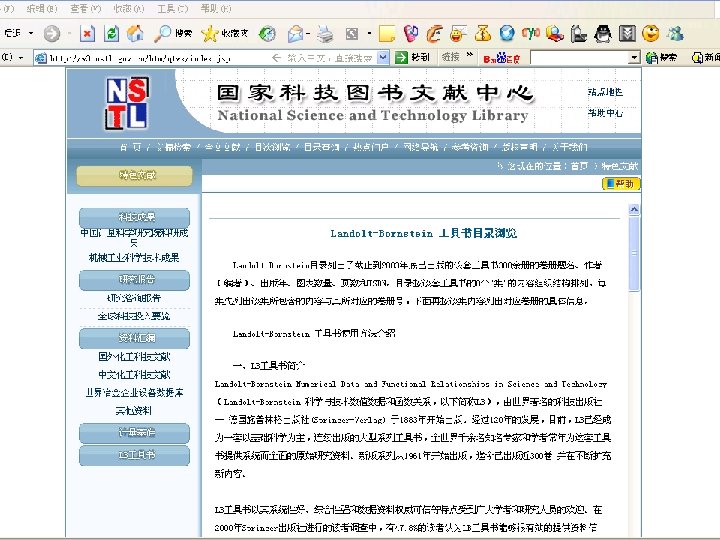The width and height of the screenshot is (720, 540).
Task: Click the dark folder toolbar icon
Action: click(579, 34)
